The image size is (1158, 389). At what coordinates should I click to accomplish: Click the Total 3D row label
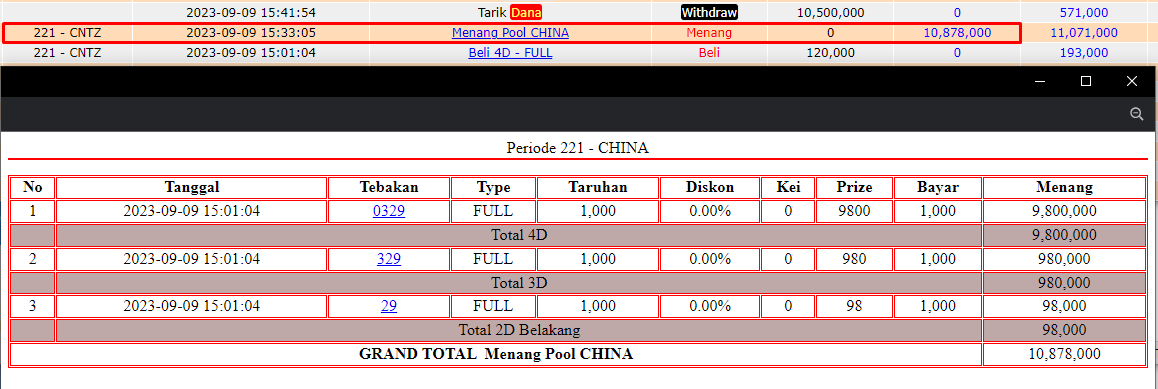click(518, 283)
